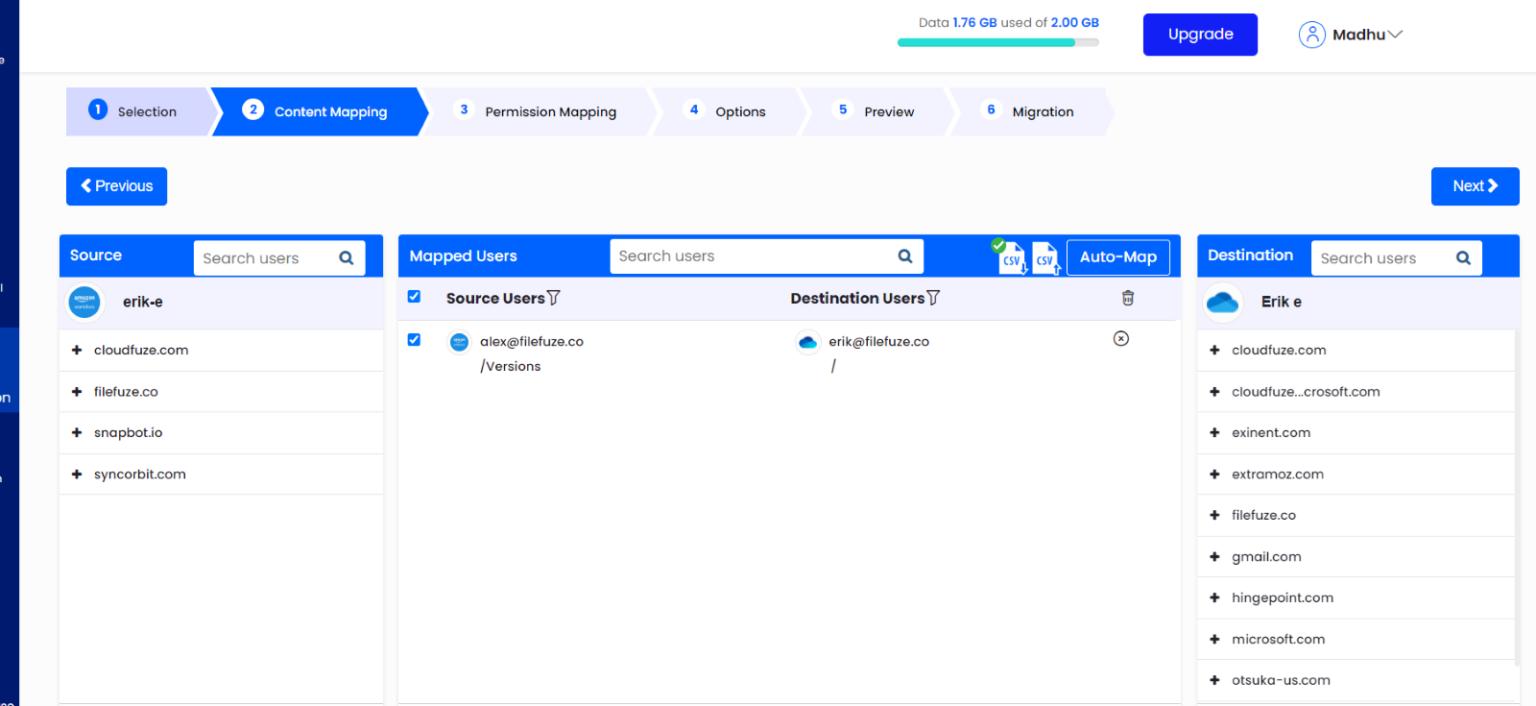Upload a CSV mapping file
Screen dimensions: 1536x706
click(1045, 258)
